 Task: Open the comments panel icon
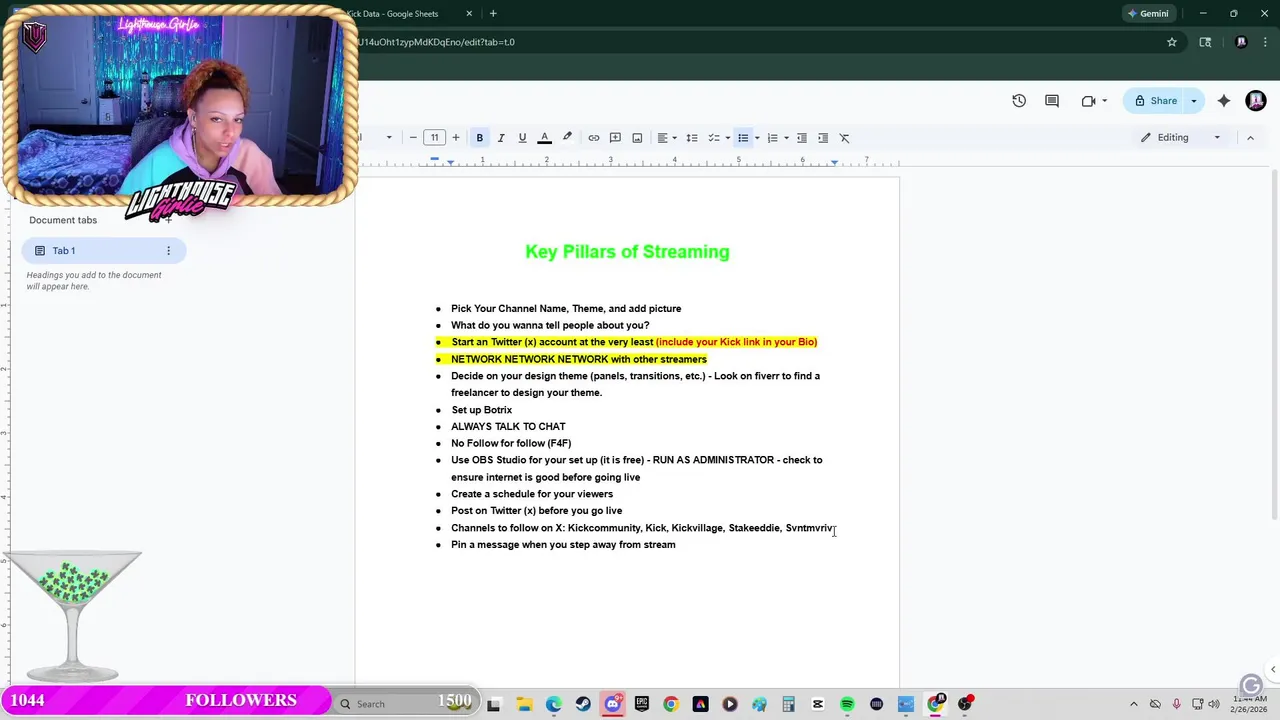click(x=1052, y=101)
